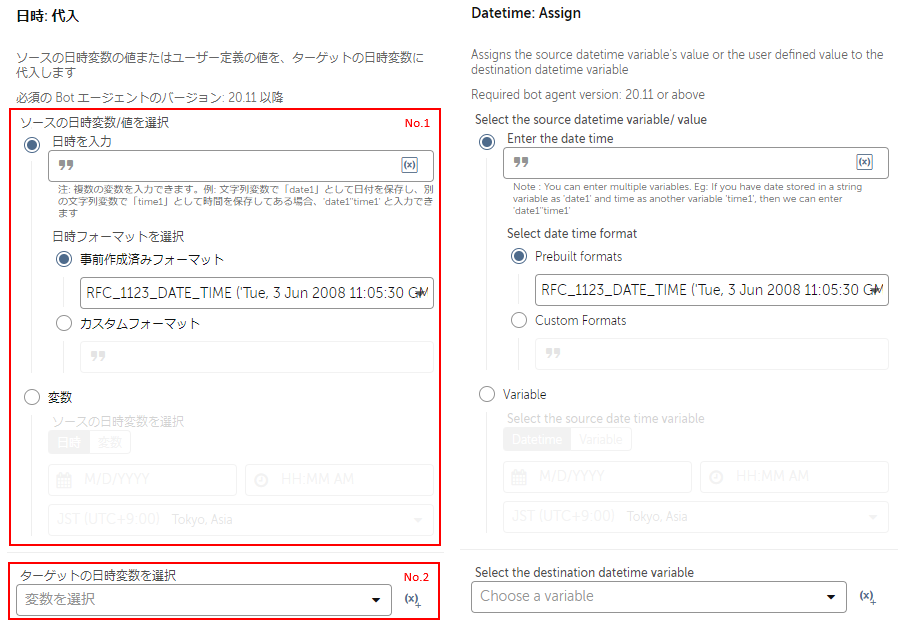Open the Choose a variable dropdown
Screen dimensions: 922x634
click(x=658, y=597)
